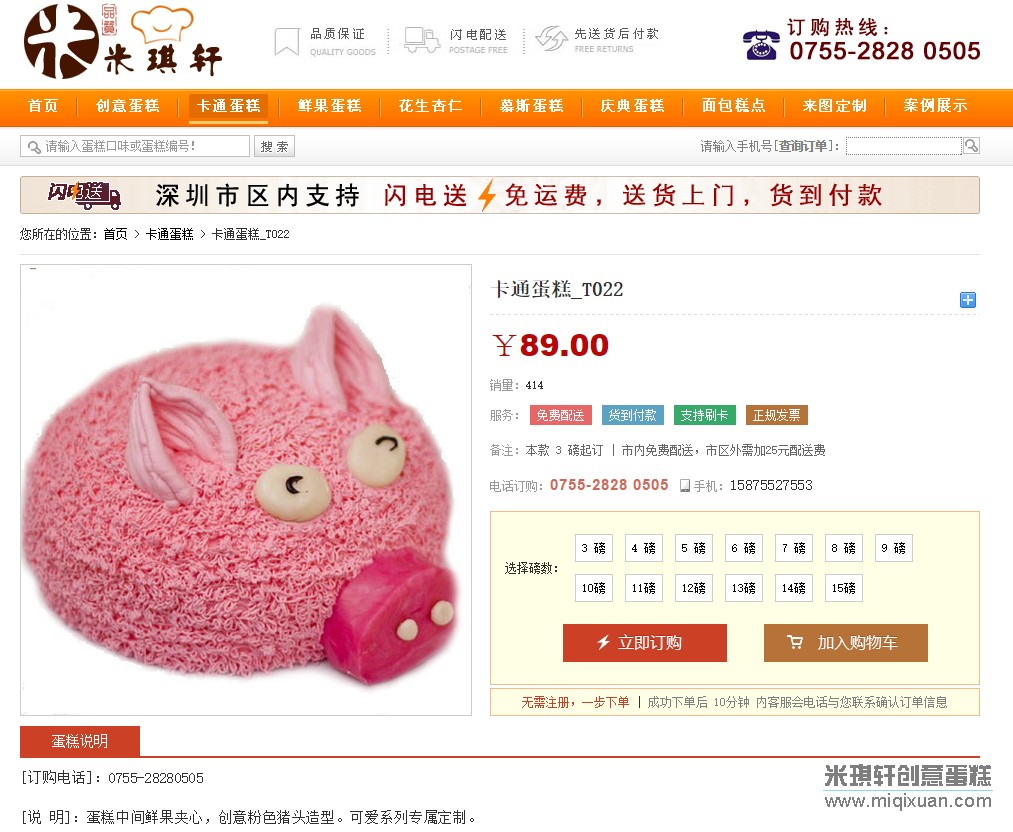Click the 卡通蛋糕 breadcrumb link
This screenshot has height=832, width=1013.
point(169,234)
